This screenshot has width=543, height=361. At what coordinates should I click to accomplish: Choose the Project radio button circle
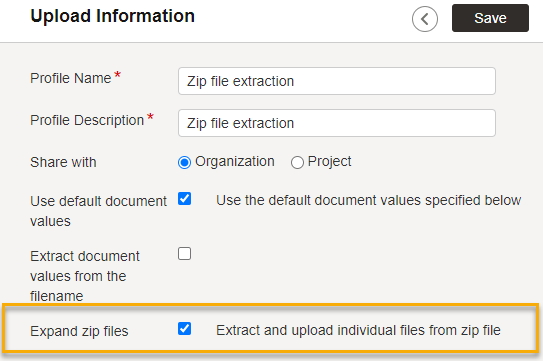(297, 162)
